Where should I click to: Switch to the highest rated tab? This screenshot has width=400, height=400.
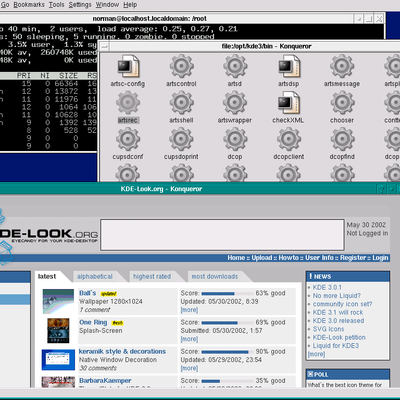coord(152,276)
